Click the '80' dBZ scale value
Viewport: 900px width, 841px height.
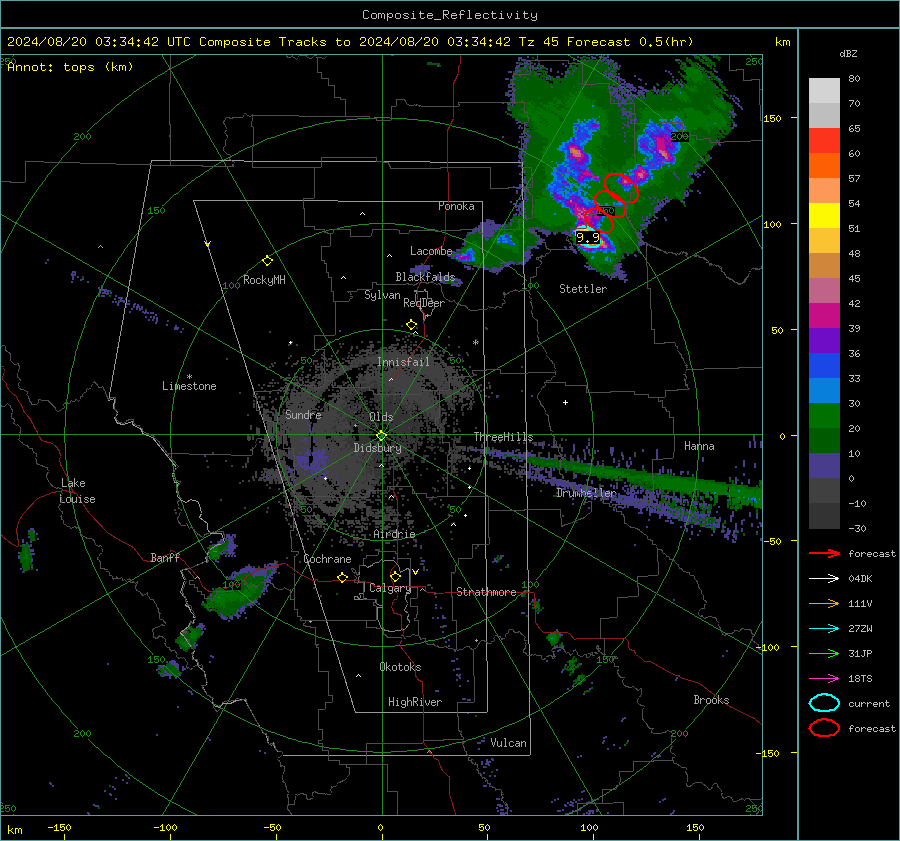854,79
